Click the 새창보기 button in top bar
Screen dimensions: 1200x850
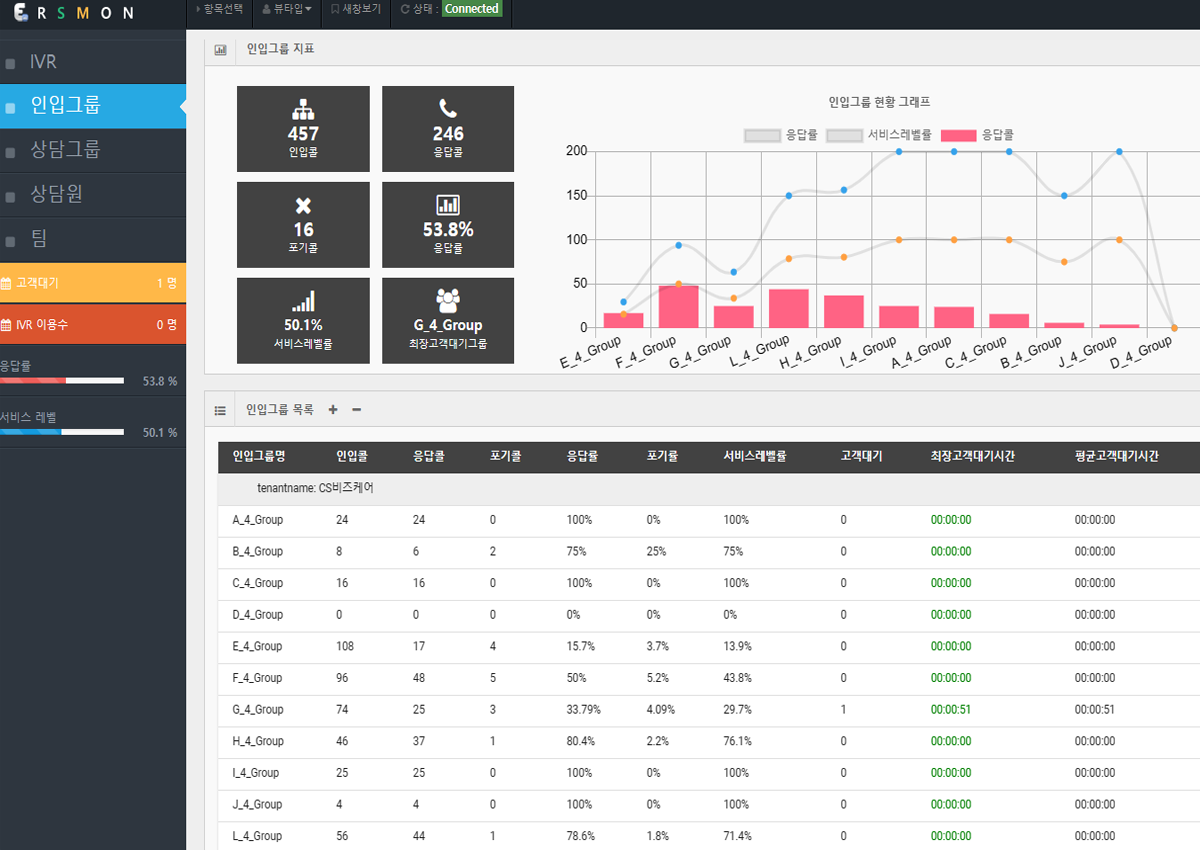[355, 9]
